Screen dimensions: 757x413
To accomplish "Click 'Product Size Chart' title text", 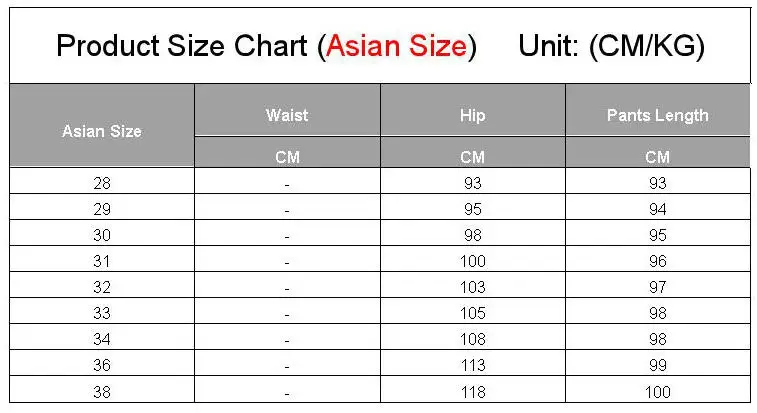I will tap(182, 46).
